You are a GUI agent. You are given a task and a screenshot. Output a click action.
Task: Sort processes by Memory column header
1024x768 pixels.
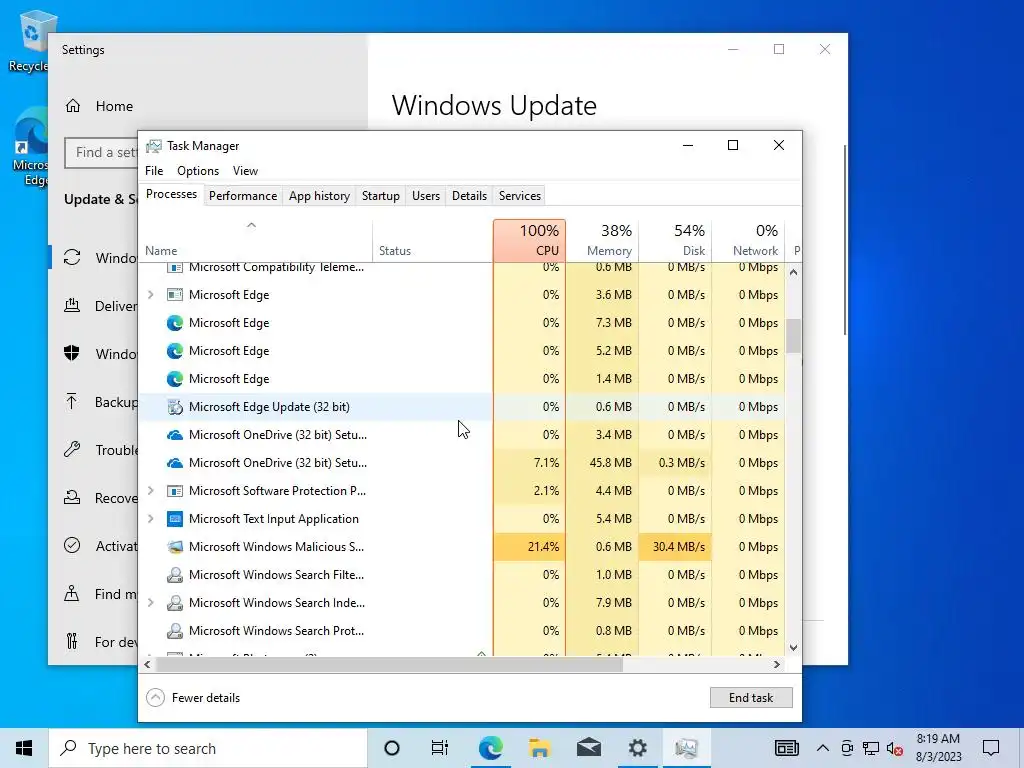602,240
